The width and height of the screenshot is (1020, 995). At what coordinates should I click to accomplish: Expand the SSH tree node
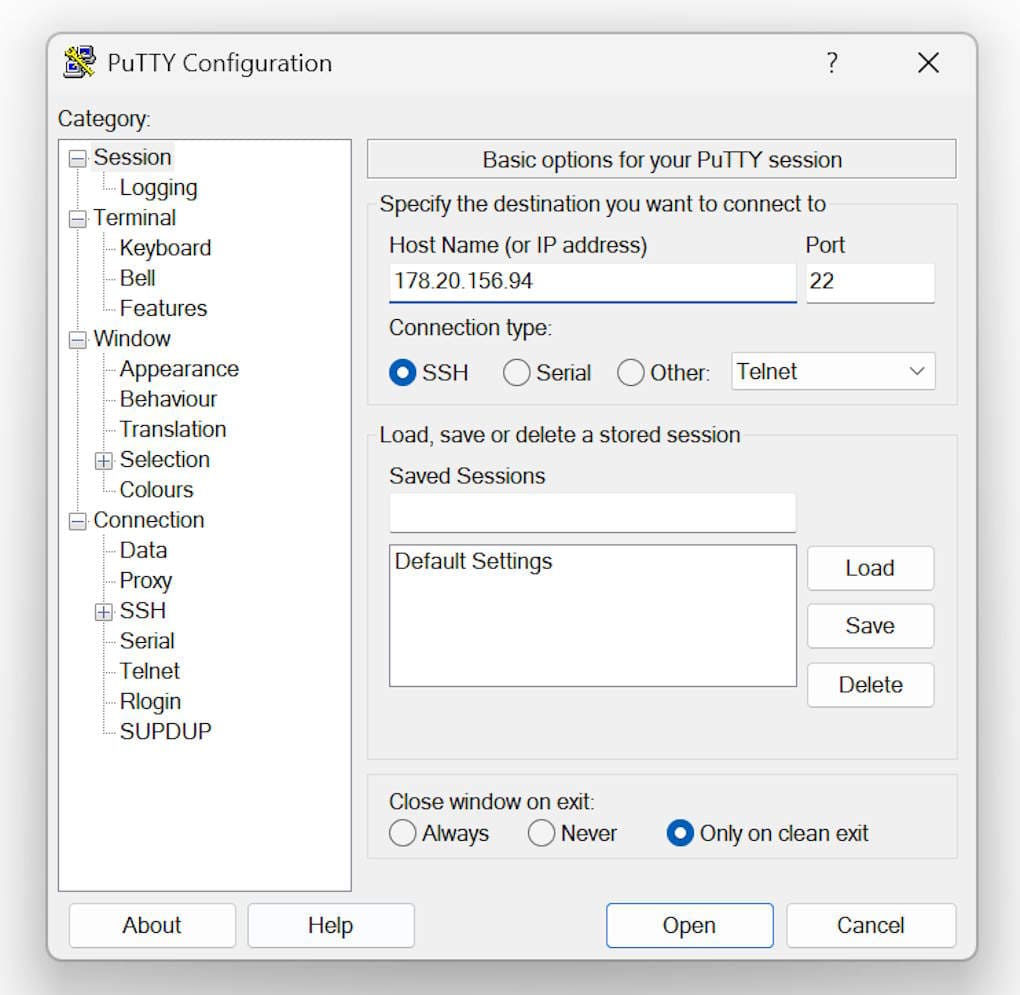coord(103,611)
